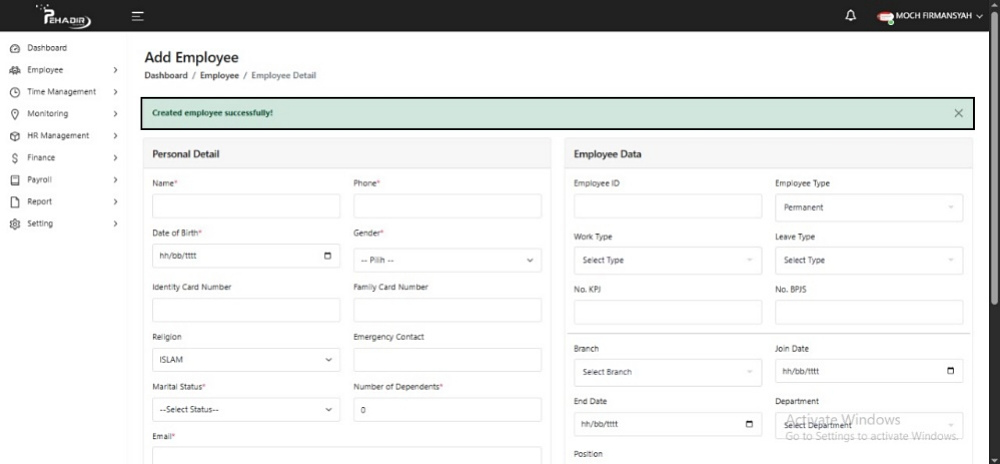This screenshot has width=1000, height=464.
Task: Expand the Monitoring chevron
Action: tap(115, 114)
